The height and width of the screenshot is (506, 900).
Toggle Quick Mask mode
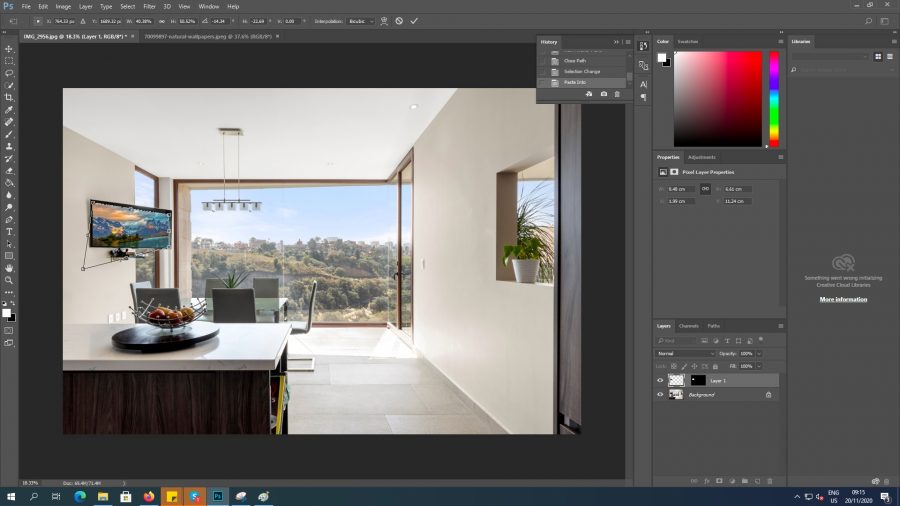[9, 330]
